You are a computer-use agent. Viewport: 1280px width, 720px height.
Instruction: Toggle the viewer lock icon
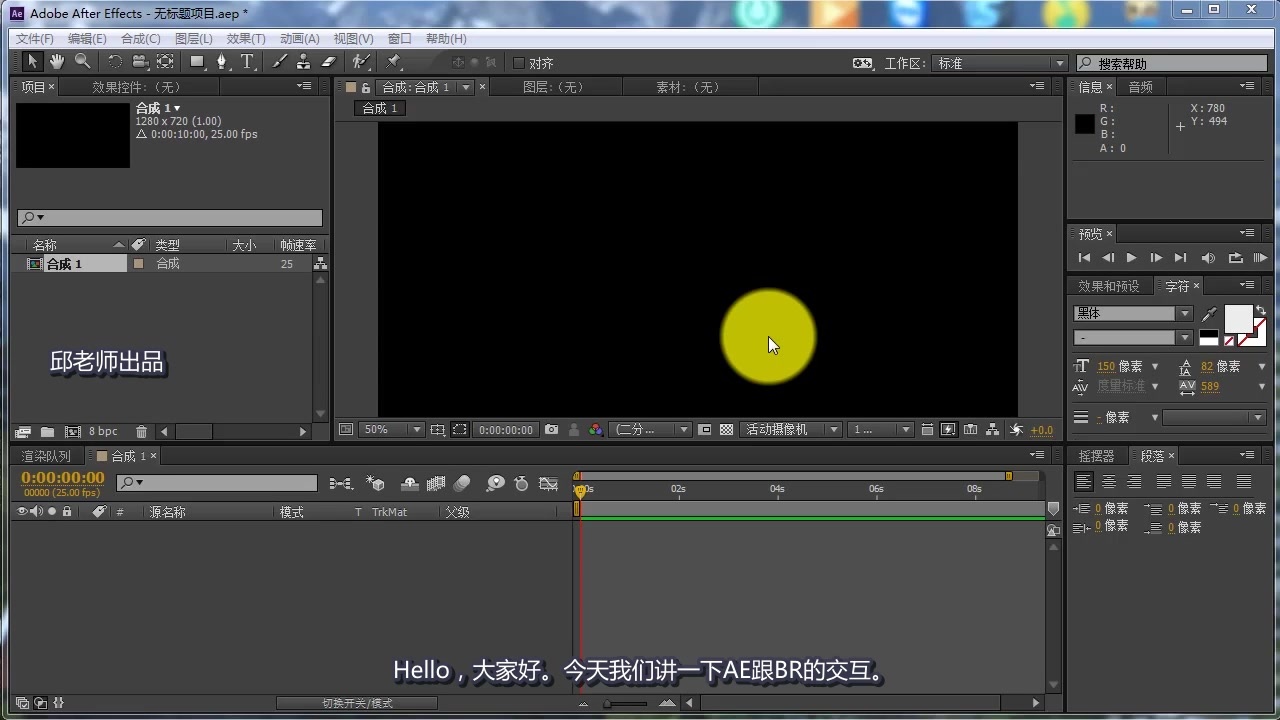click(x=366, y=88)
